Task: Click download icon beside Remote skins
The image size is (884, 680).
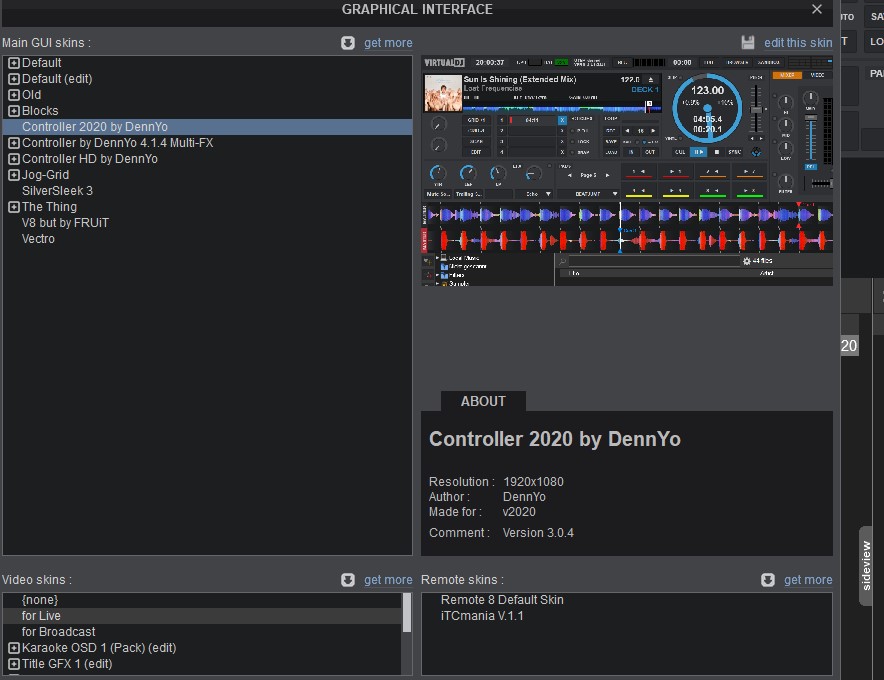Action: pos(768,580)
